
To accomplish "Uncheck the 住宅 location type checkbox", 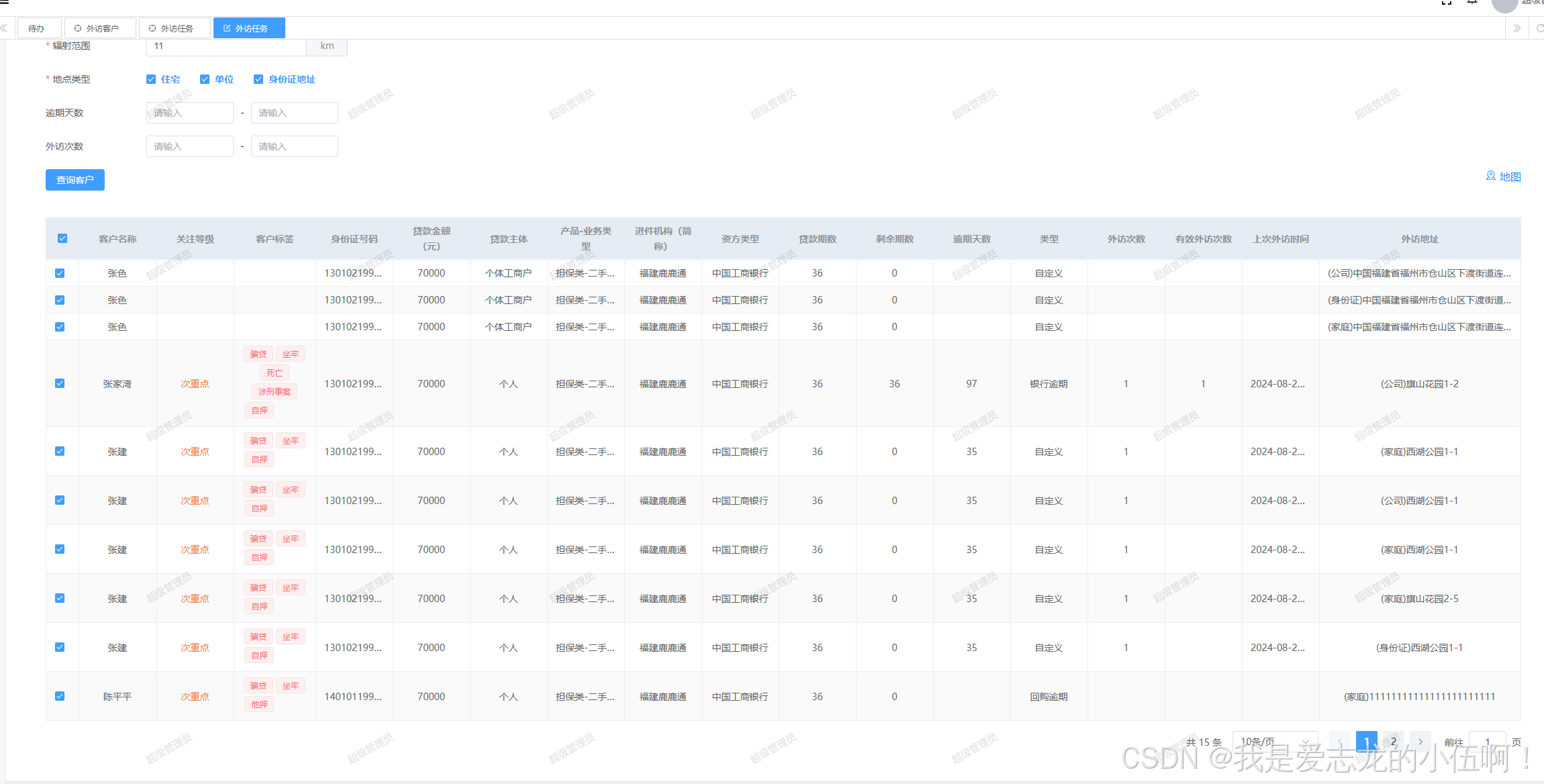I will point(151,79).
